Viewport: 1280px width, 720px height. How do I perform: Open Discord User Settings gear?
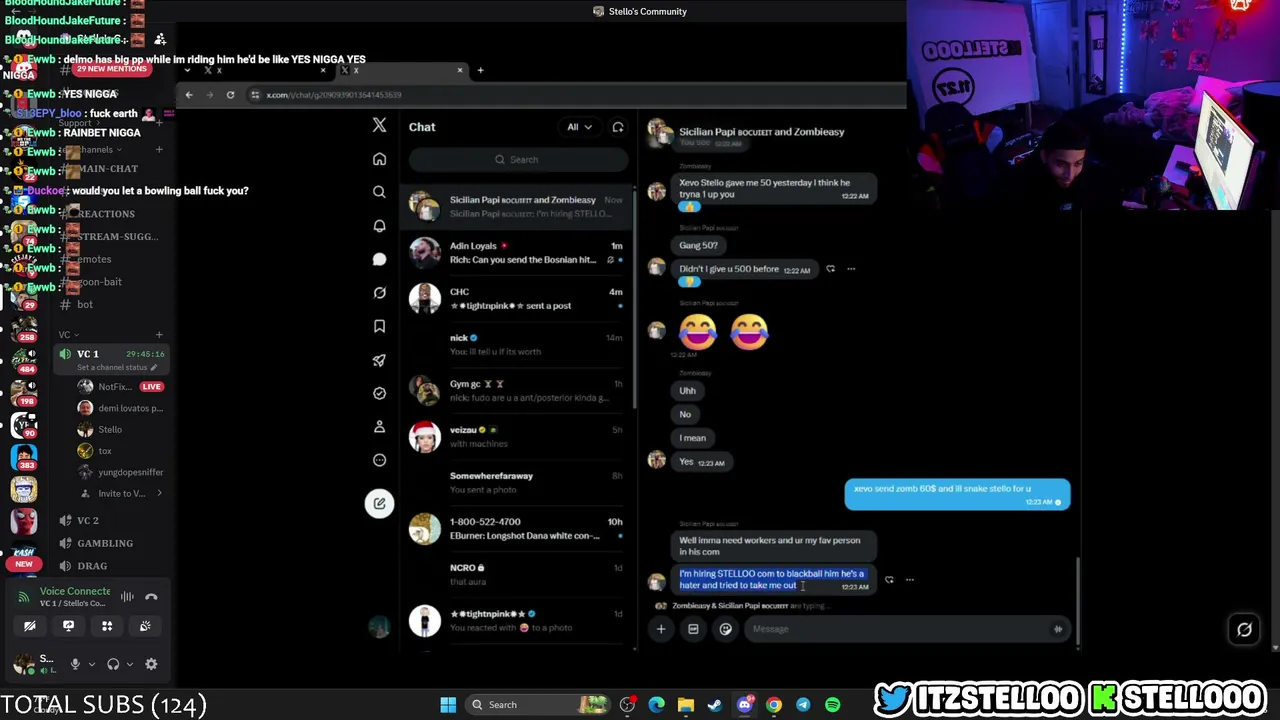click(151, 664)
